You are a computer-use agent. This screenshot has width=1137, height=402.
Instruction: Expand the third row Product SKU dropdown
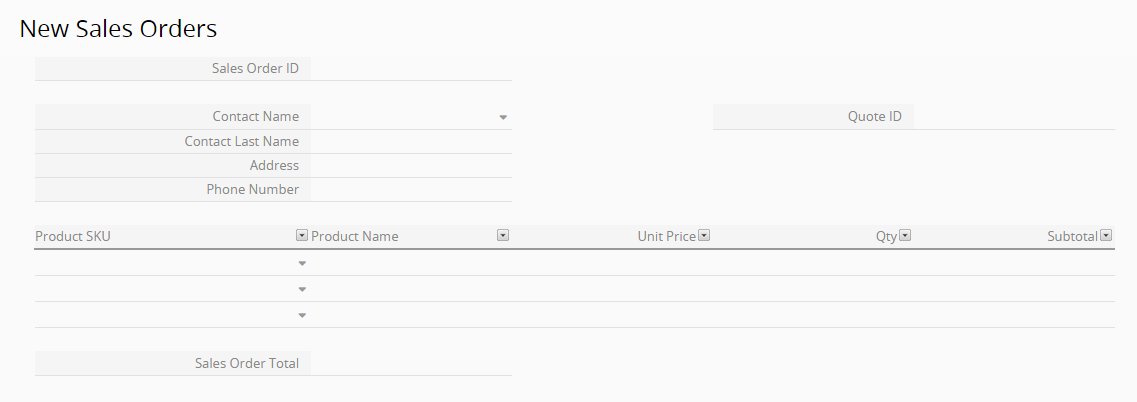pos(302,316)
